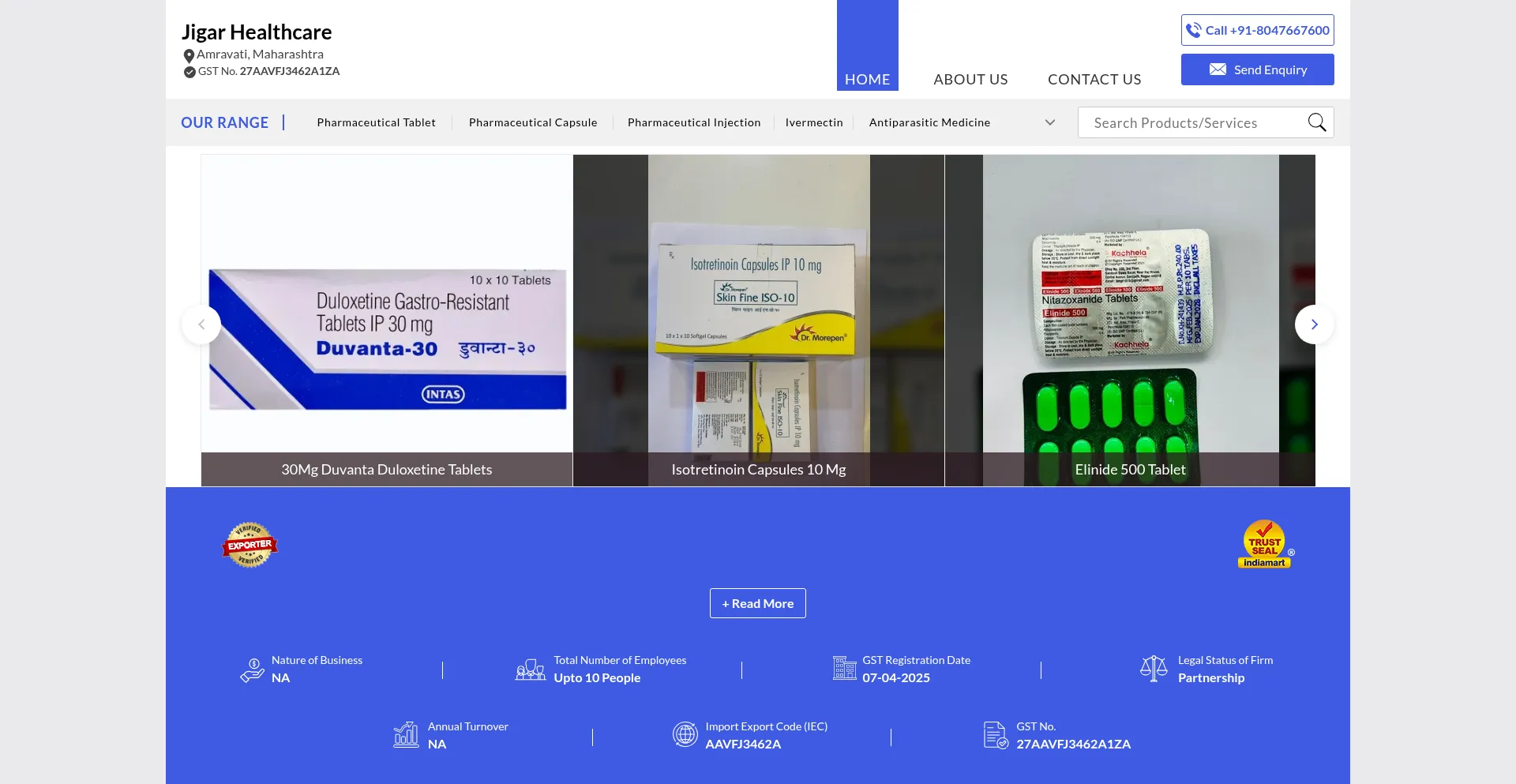Select Antiparasitic Medicine category

pyautogui.click(x=929, y=122)
